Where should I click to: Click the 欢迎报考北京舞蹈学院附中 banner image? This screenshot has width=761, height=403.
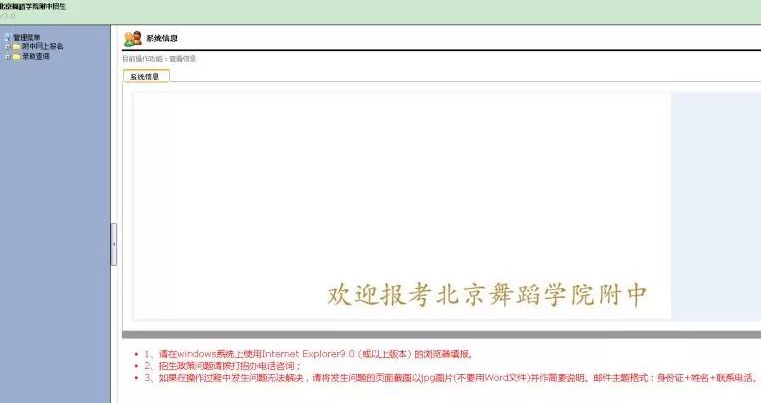pos(402,206)
